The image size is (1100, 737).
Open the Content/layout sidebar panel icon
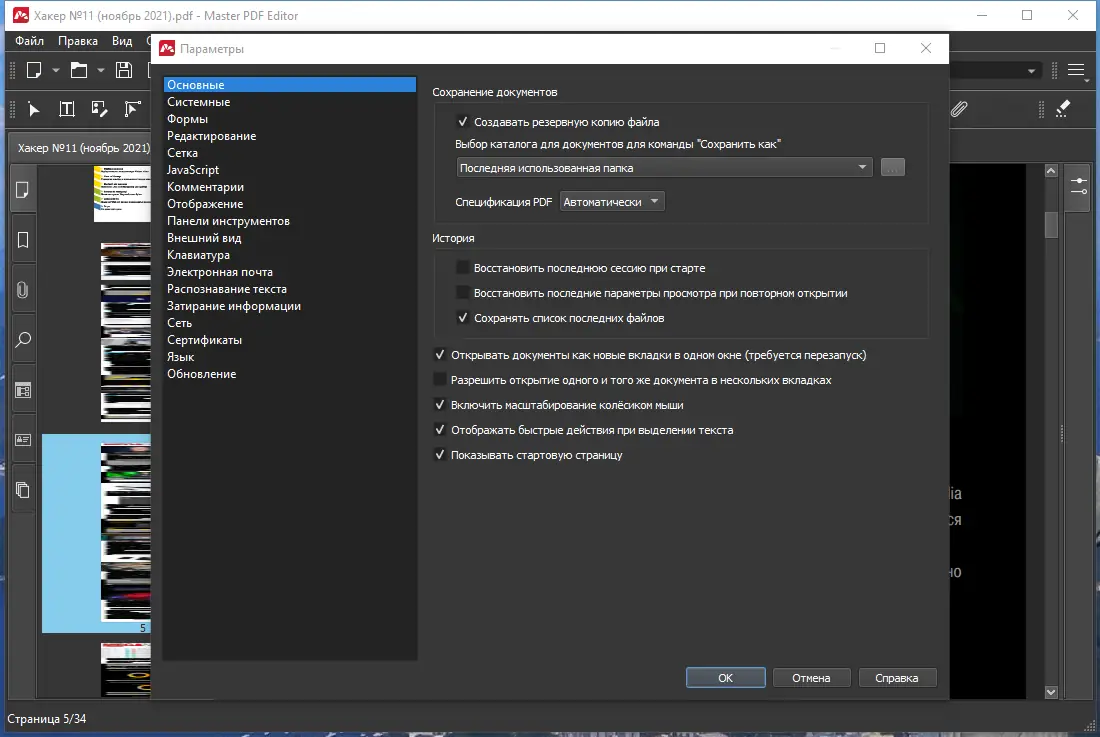(x=22, y=391)
